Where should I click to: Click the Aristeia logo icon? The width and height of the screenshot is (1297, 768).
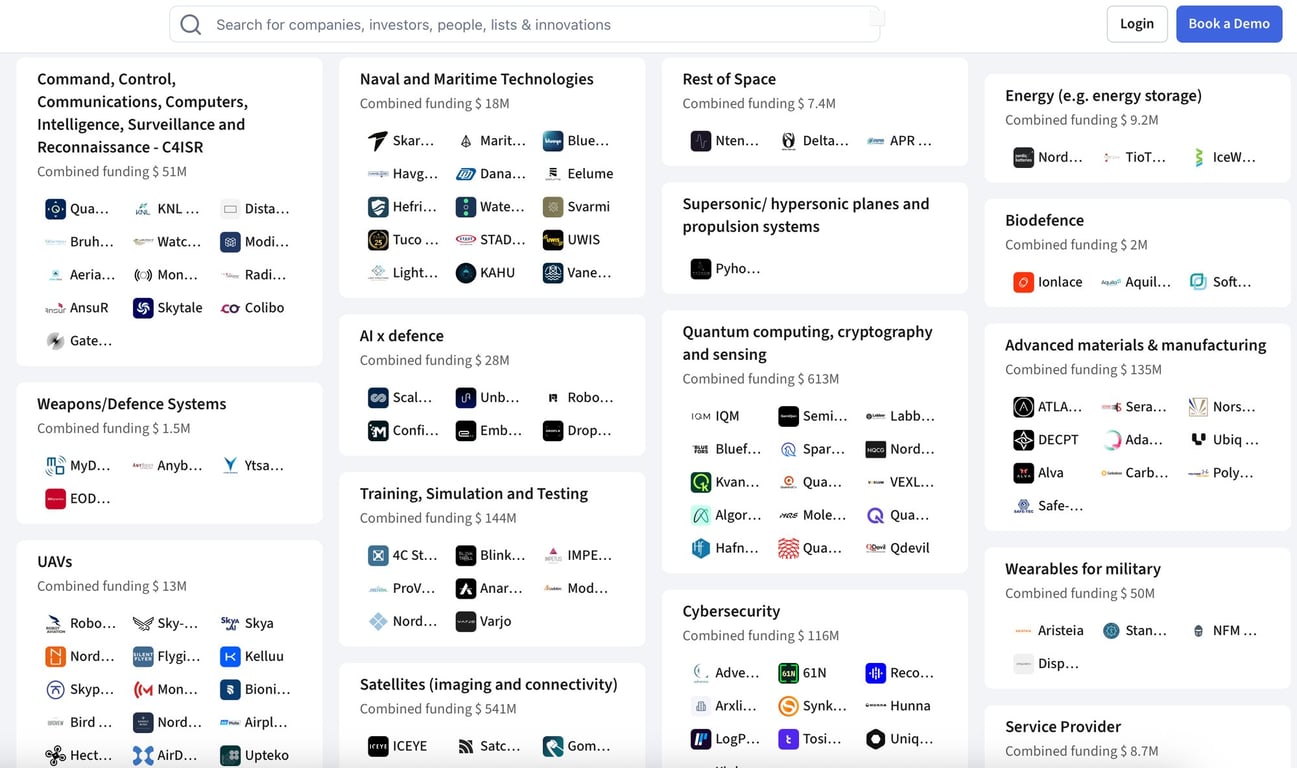click(x=1024, y=631)
